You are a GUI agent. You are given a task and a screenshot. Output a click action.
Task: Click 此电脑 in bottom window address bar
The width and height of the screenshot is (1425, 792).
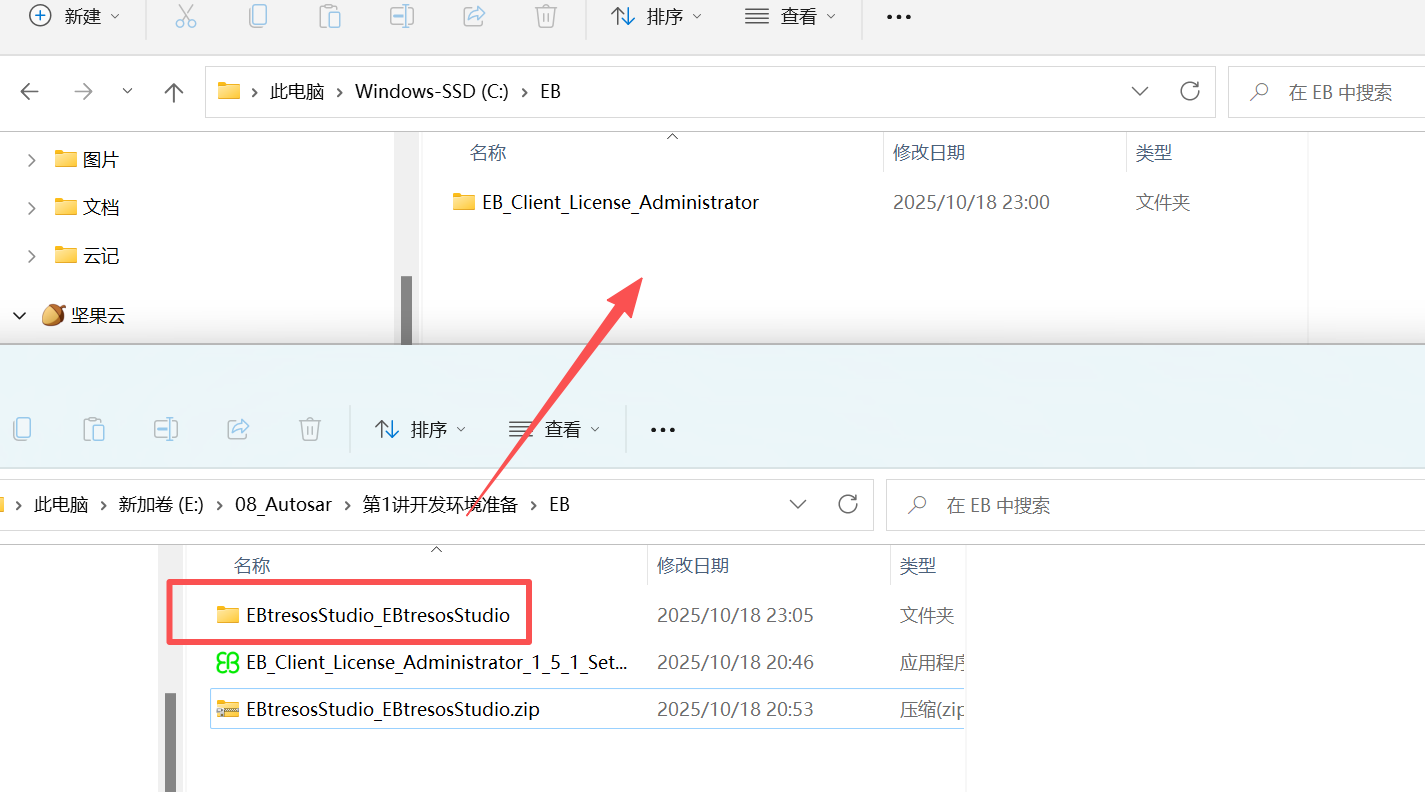point(61,505)
